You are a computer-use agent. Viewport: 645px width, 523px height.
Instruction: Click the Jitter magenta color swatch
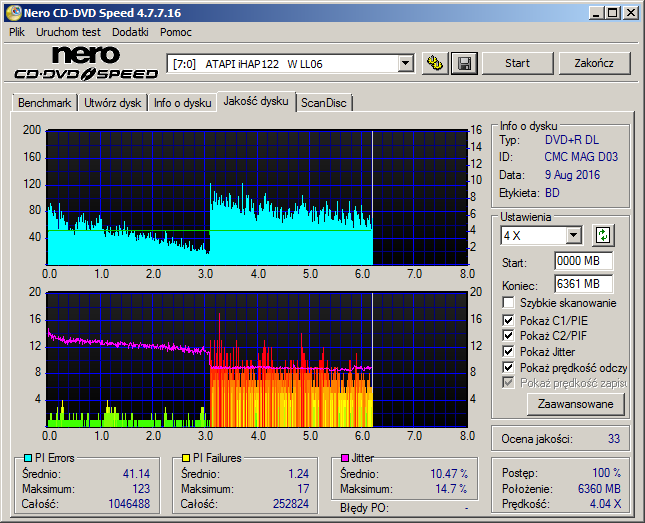(x=345, y=458)
